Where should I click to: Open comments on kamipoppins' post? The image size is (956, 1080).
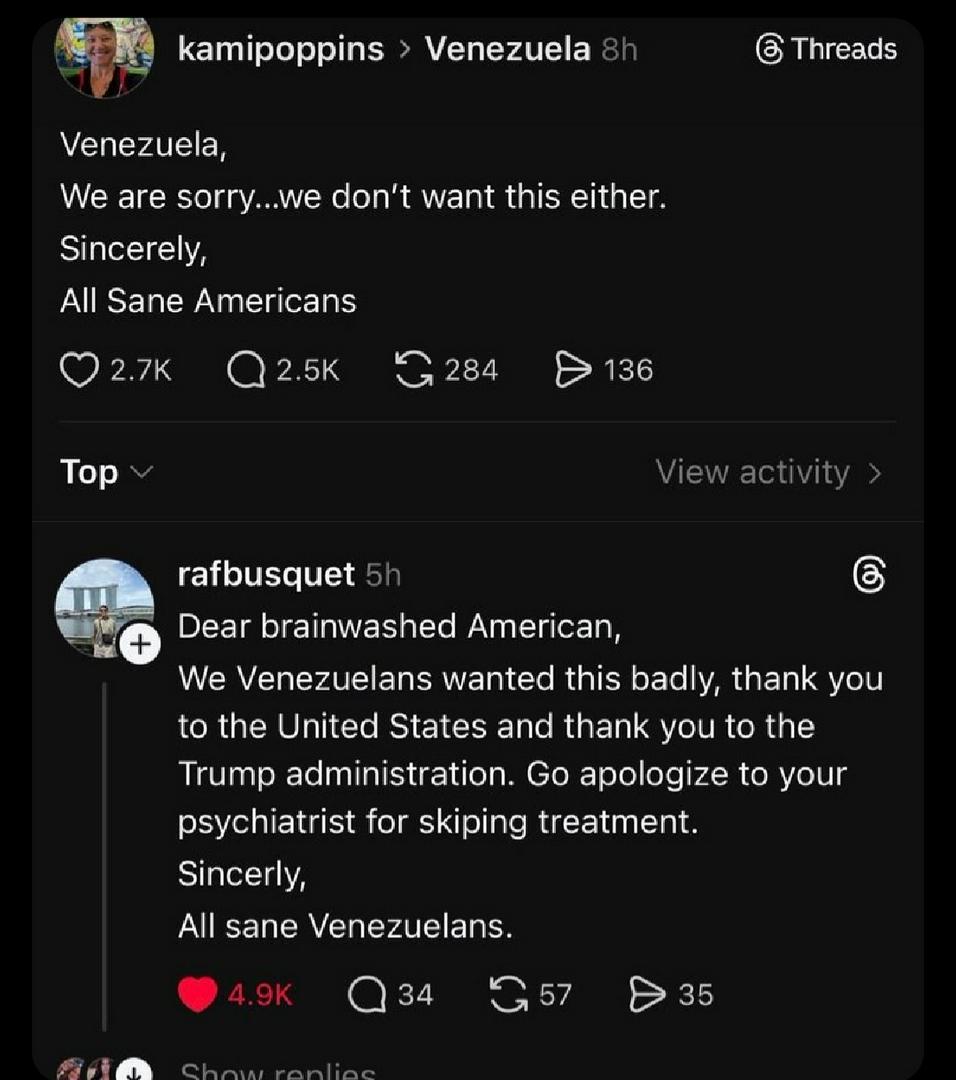tap(245, 371)
